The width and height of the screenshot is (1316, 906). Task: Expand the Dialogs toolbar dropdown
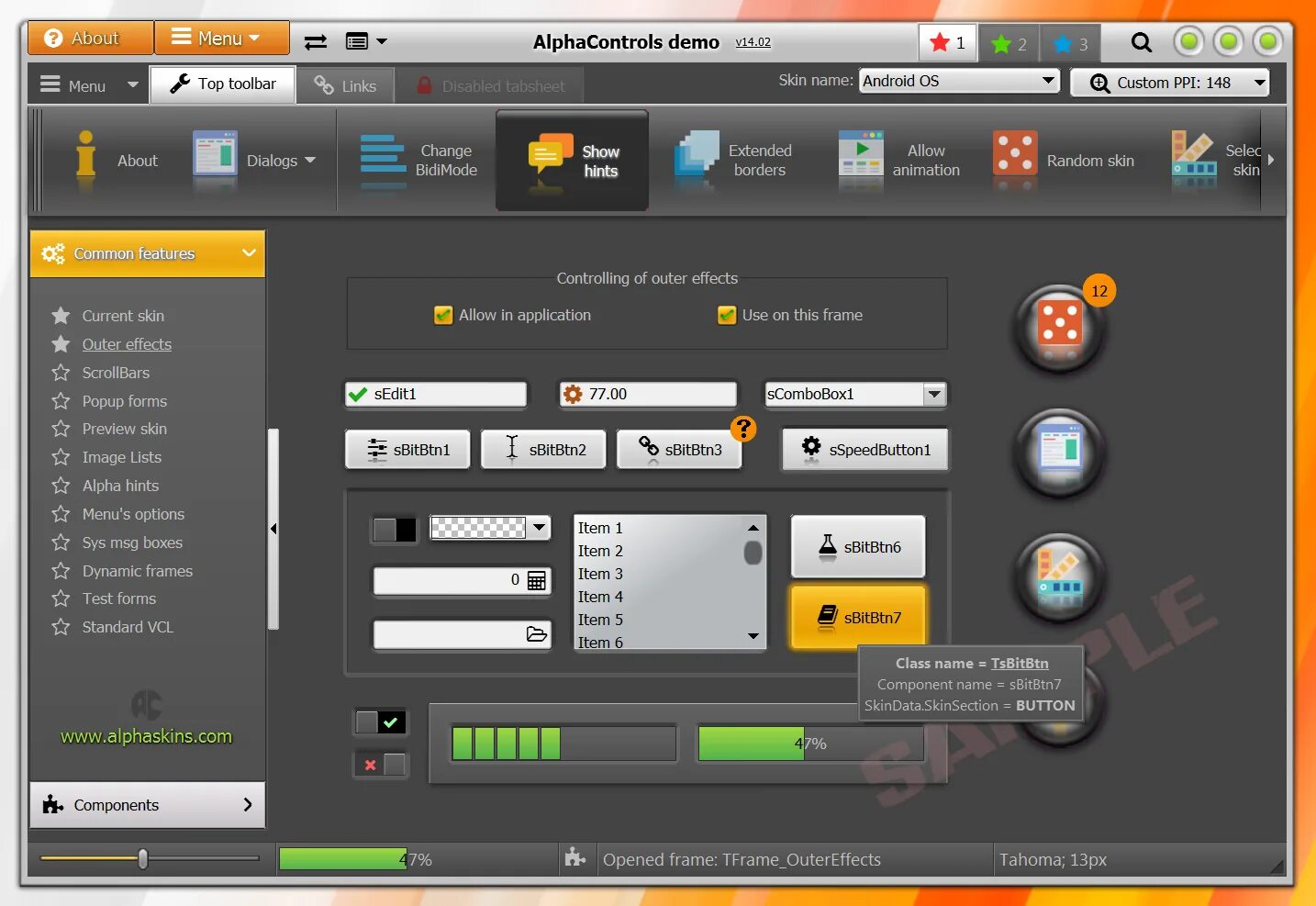coord(310,161)
